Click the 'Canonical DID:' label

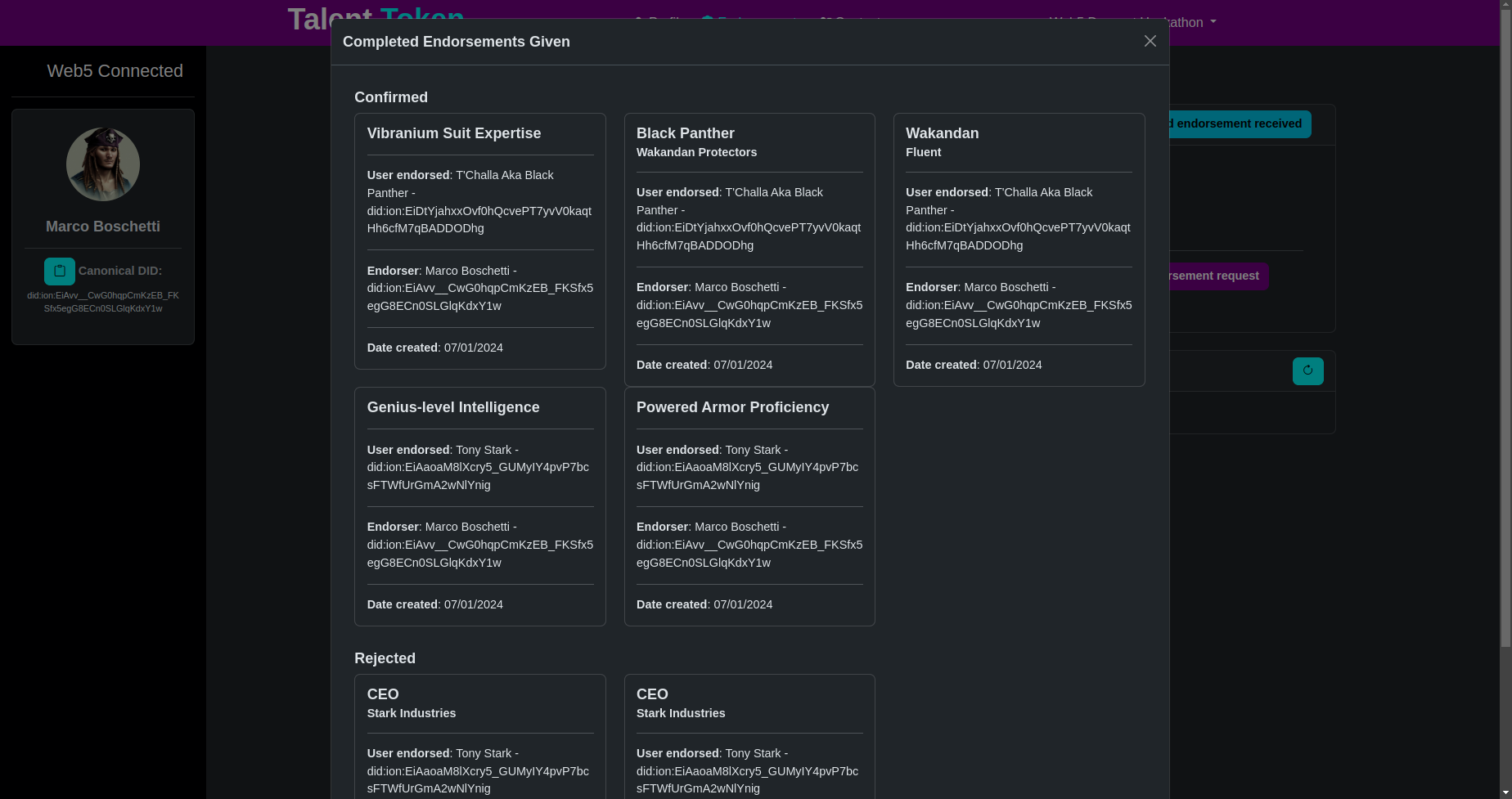point(120,271)
